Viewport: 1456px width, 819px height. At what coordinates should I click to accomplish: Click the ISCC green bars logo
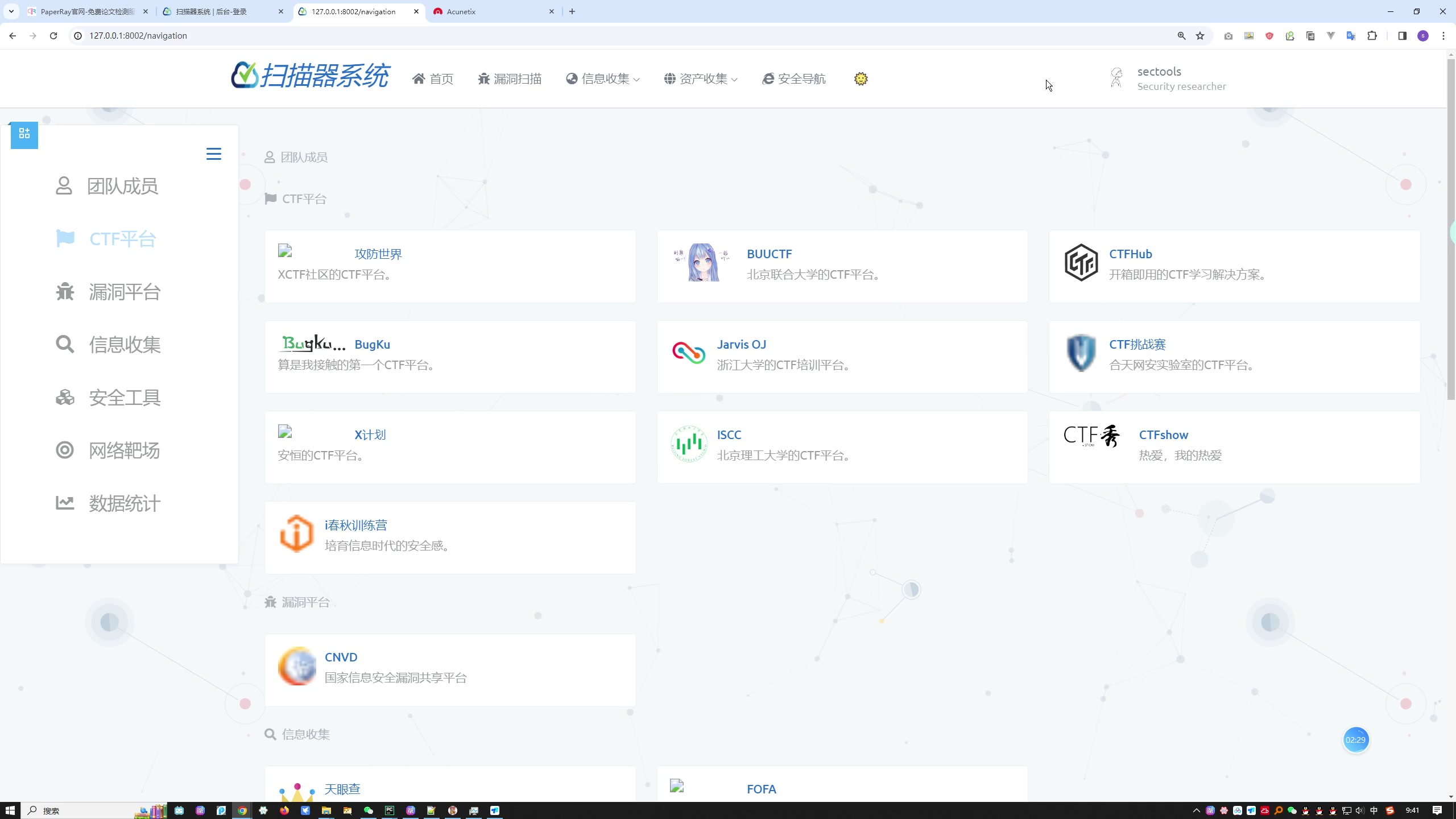(x=688, y=444)
